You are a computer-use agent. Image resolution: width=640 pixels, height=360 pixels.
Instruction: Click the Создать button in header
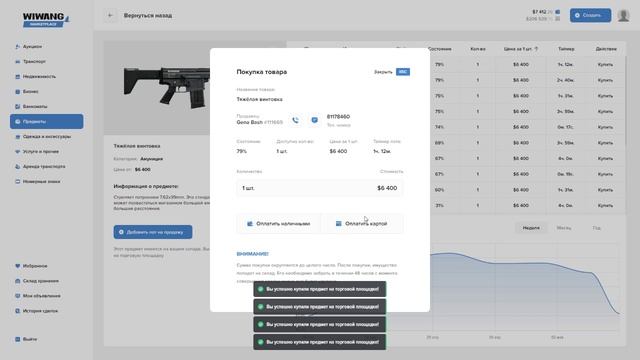[590, 16]
